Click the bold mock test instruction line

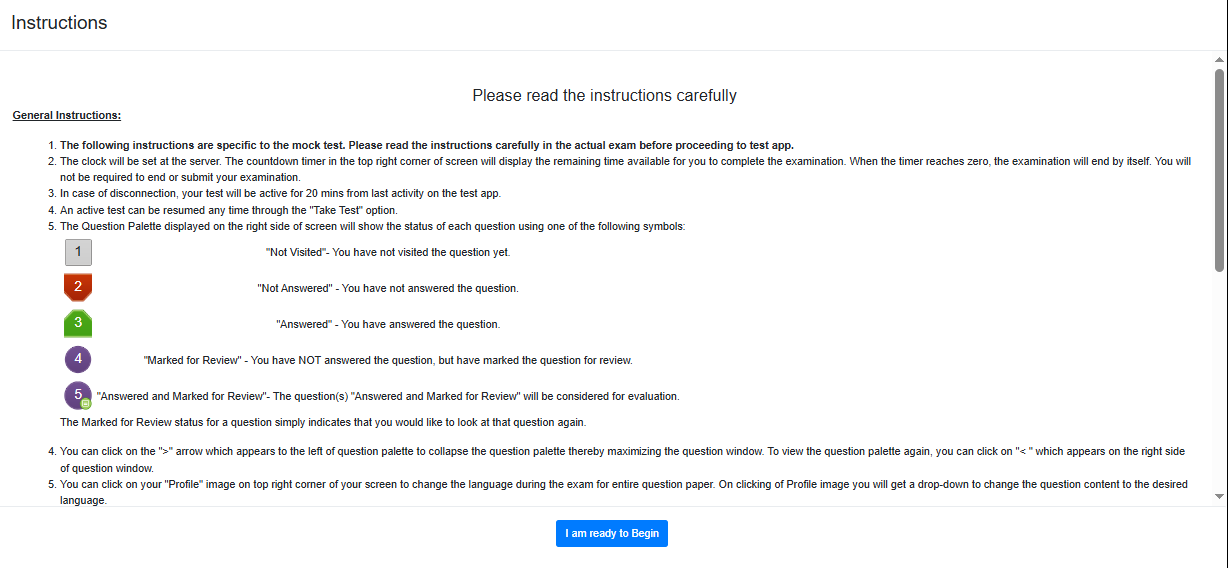426,145
